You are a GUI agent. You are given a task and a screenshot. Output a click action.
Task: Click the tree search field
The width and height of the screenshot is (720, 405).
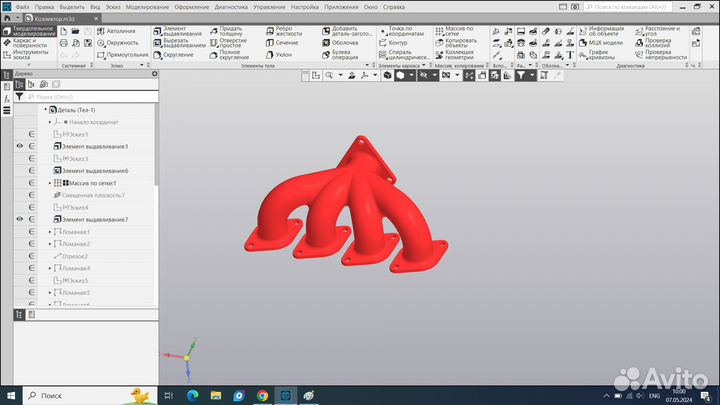(x=92, y=97)
